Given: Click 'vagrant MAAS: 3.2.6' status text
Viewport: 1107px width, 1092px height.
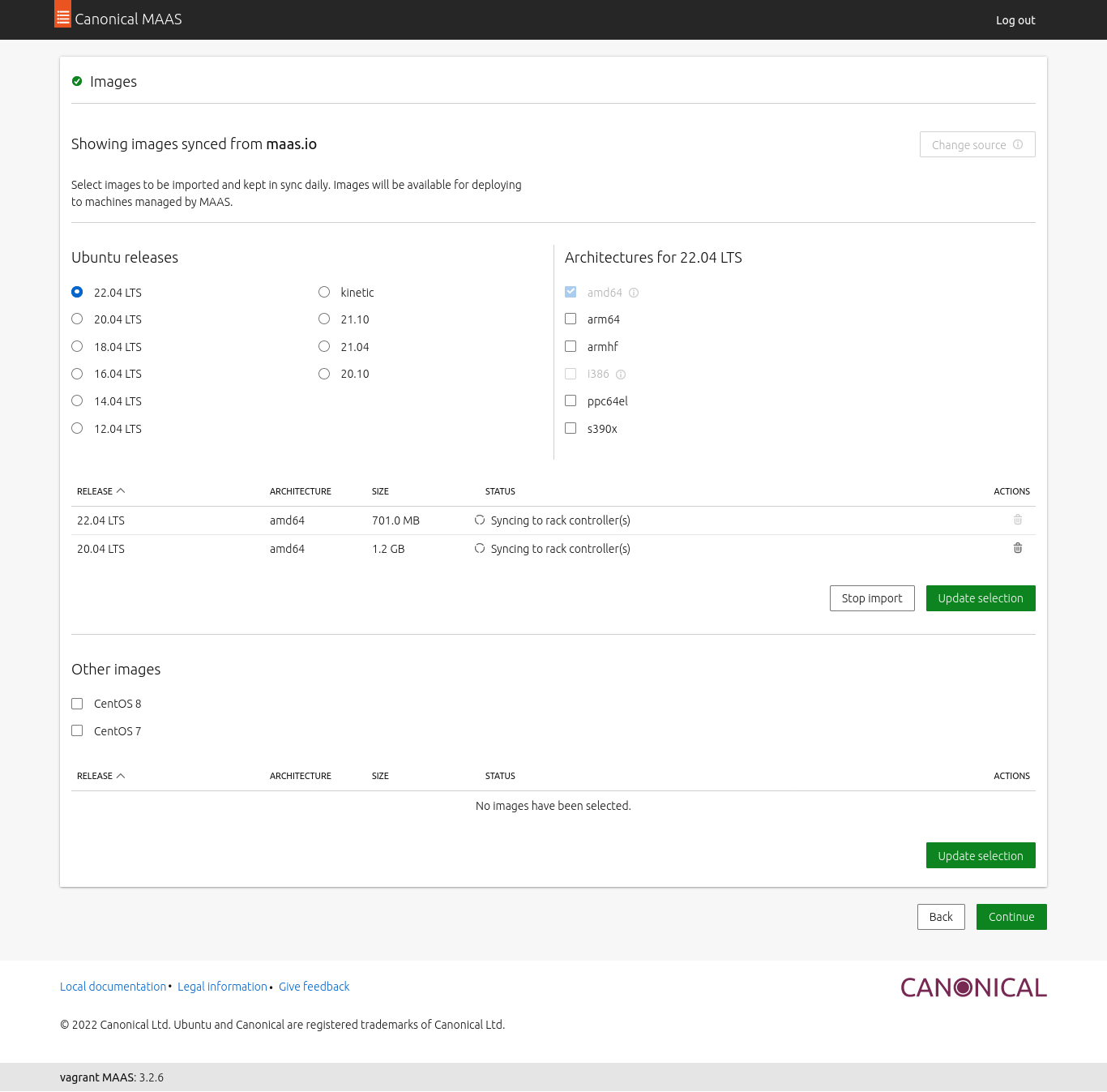Looking at the screenshot, I should [112, 1077].
